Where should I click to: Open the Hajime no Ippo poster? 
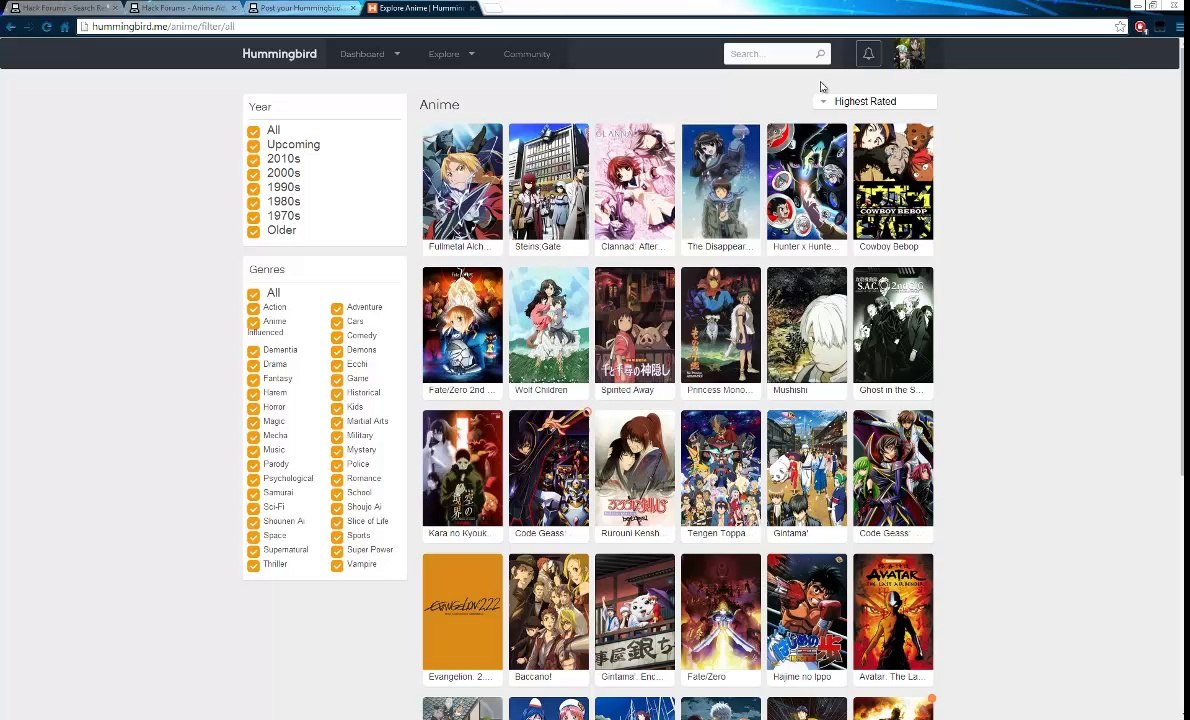click(x=807, y=612)
